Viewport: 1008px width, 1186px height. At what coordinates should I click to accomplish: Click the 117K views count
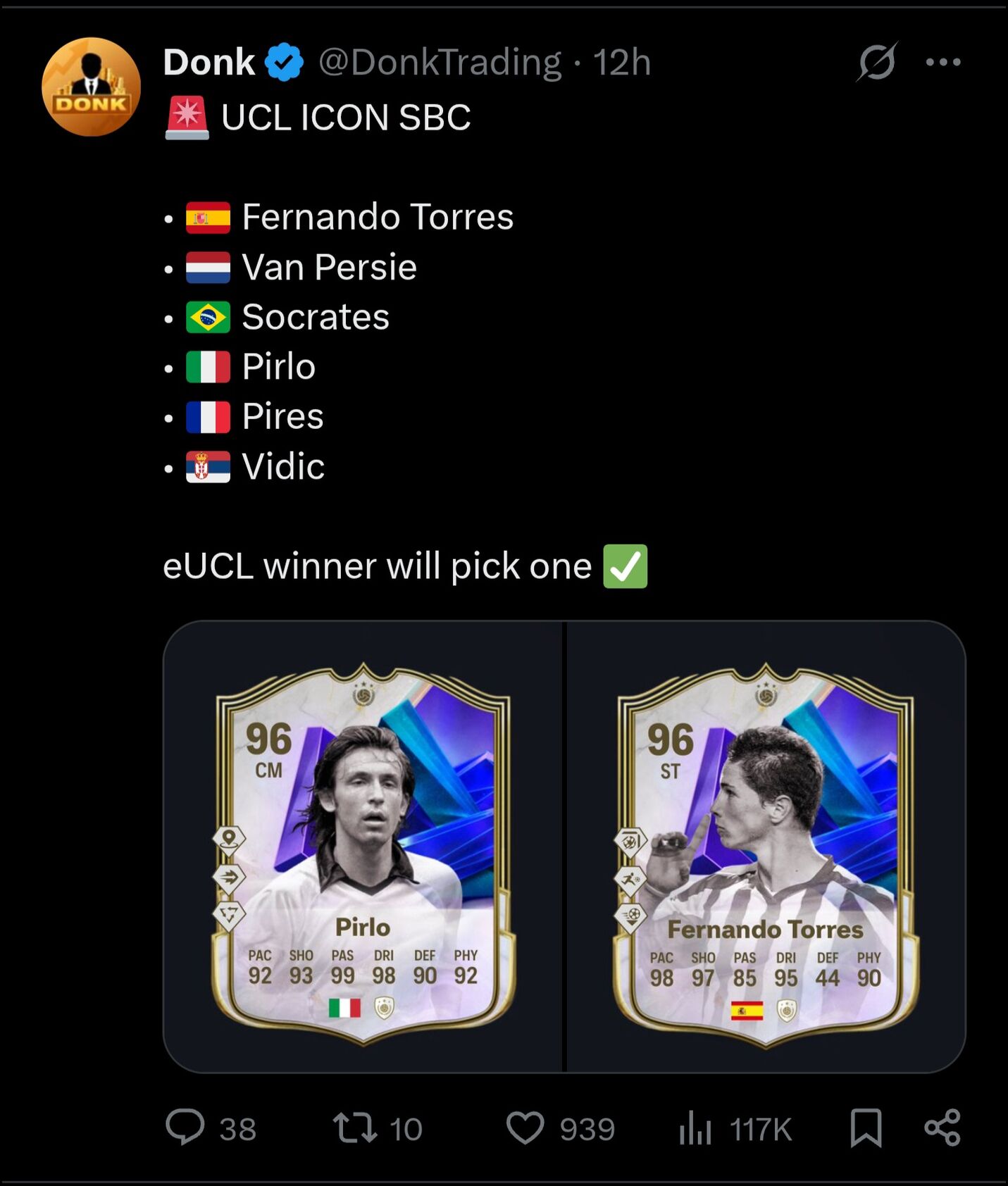click(x=761, y=1129)
